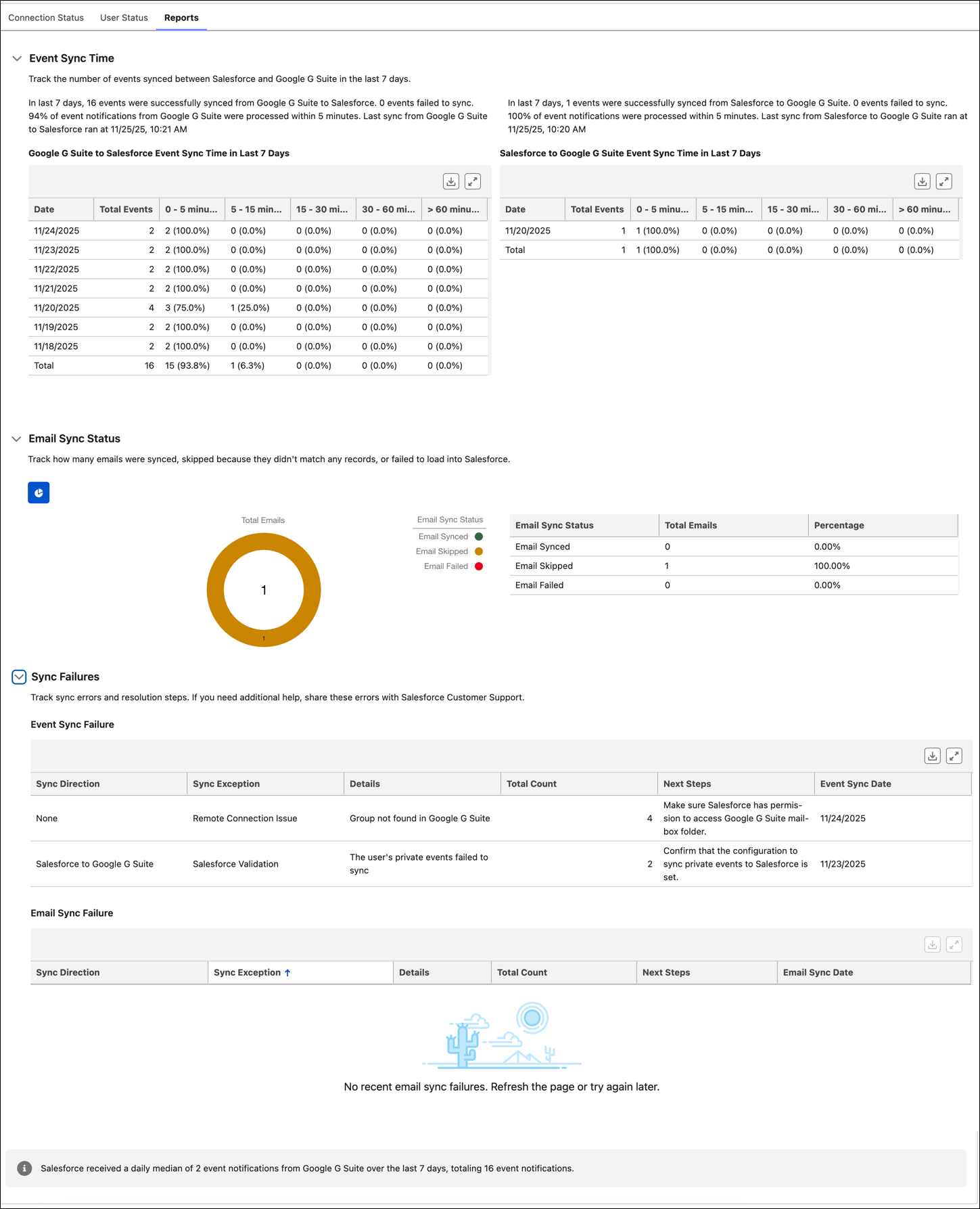Click the '15 - 30 mi...' header in Salesforce to Google table
The height and width of the screenshot is (1209, 980).
click(x=794, y=210)
